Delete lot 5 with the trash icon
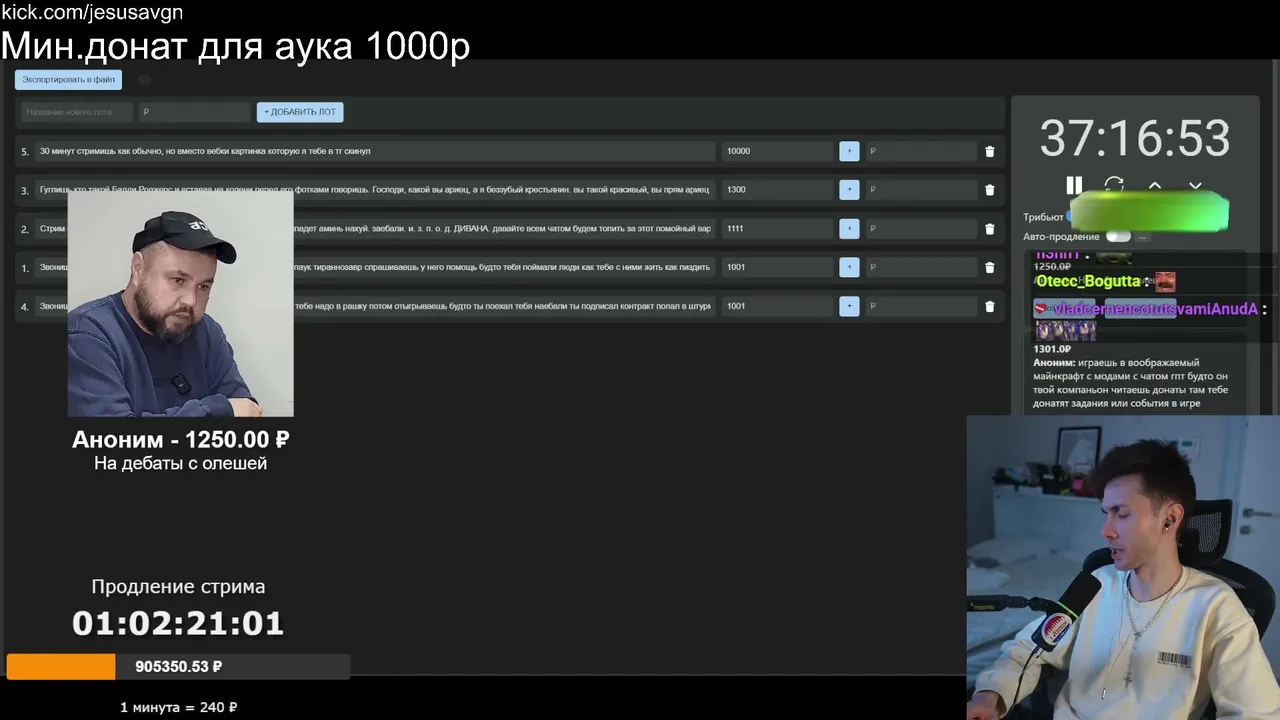Viewport: 1280px width, 720px height. pos(990,151)
